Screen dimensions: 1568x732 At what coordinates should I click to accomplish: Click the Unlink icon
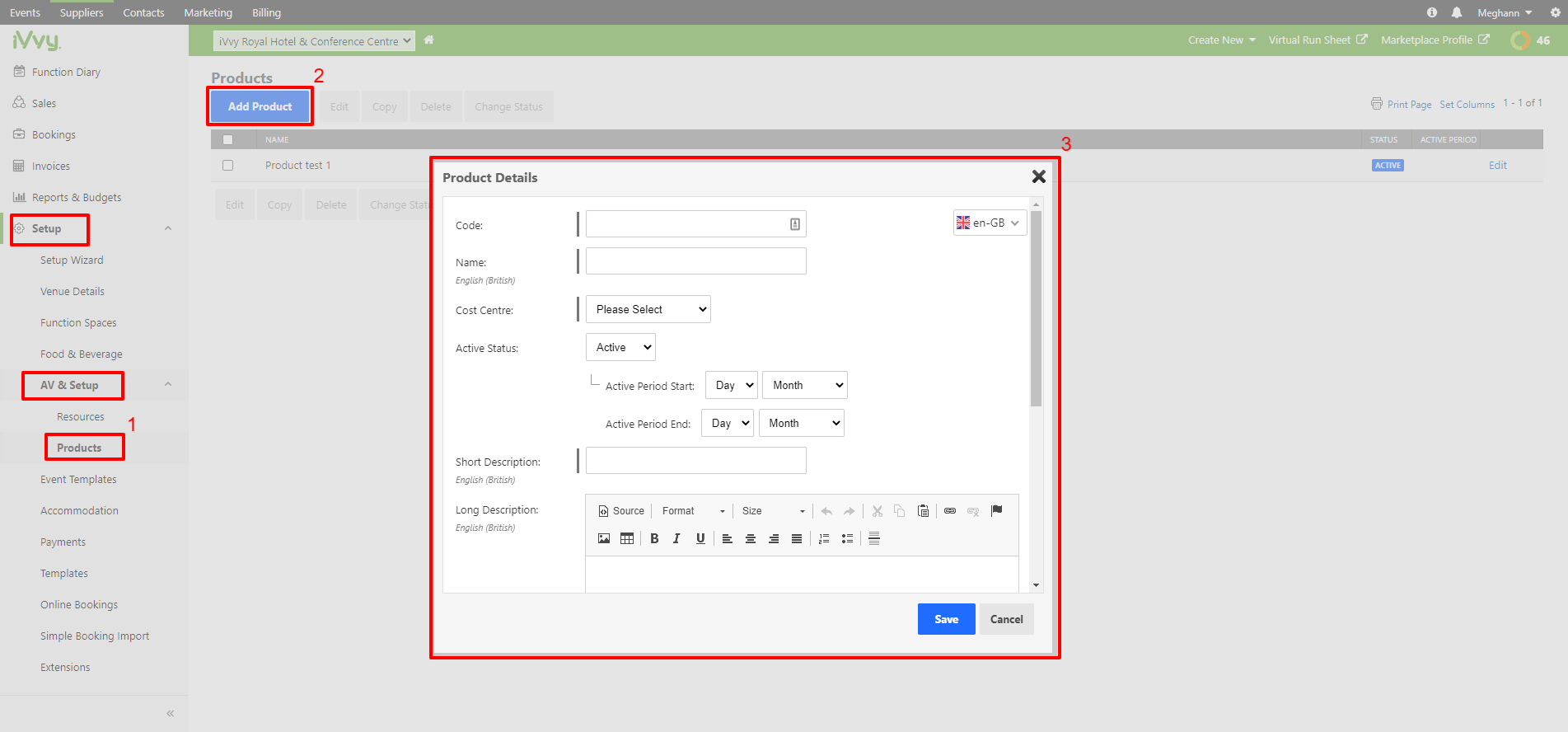click(973, 511)
